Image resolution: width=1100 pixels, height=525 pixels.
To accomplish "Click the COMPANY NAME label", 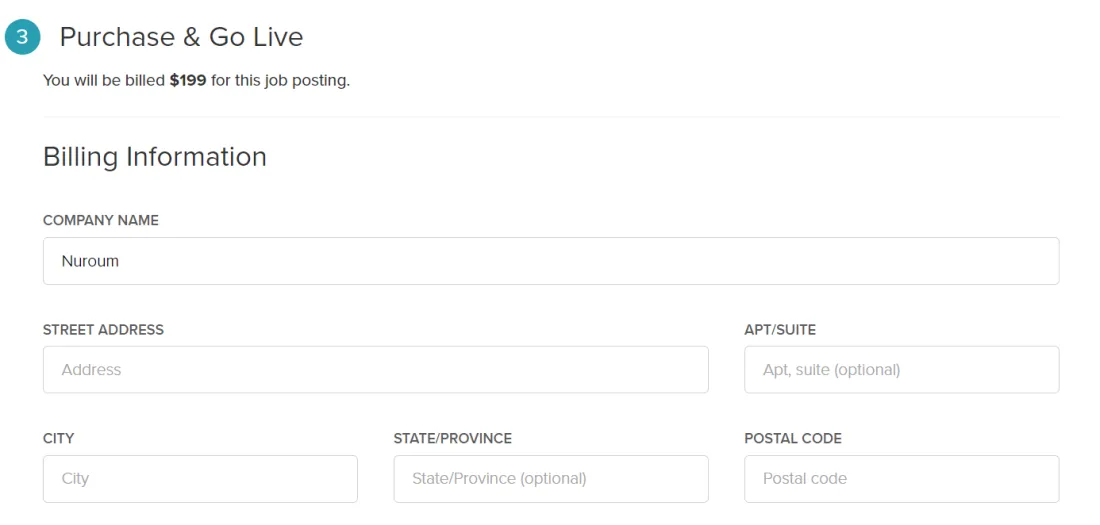I will tap(101, 220).
